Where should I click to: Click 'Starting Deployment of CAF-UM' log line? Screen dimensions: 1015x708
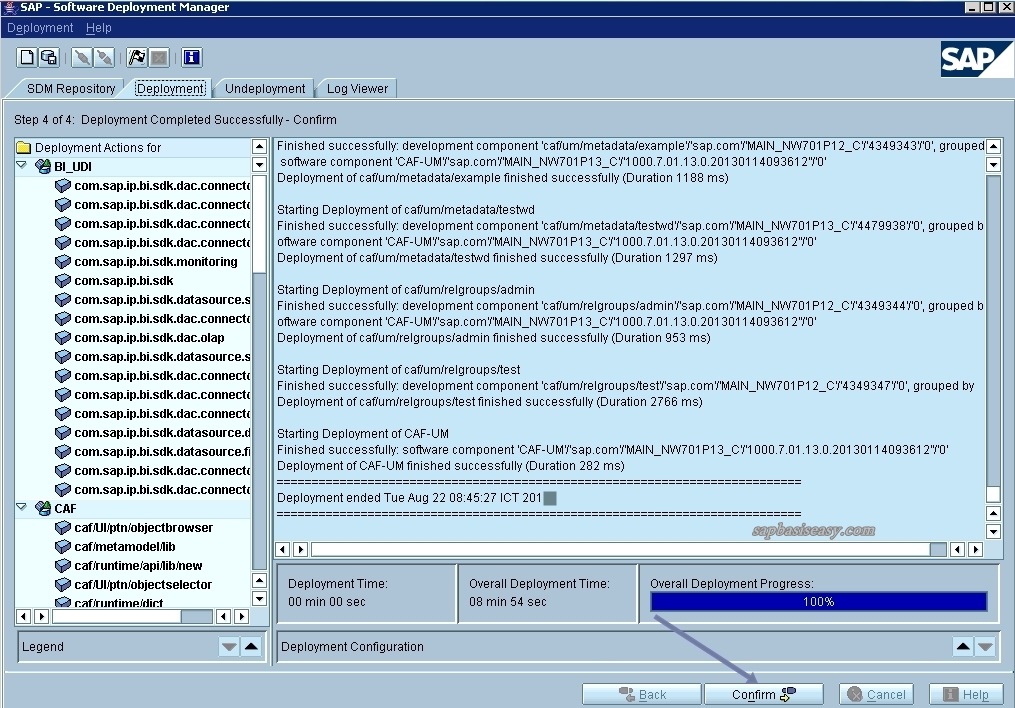click(362, 434)
